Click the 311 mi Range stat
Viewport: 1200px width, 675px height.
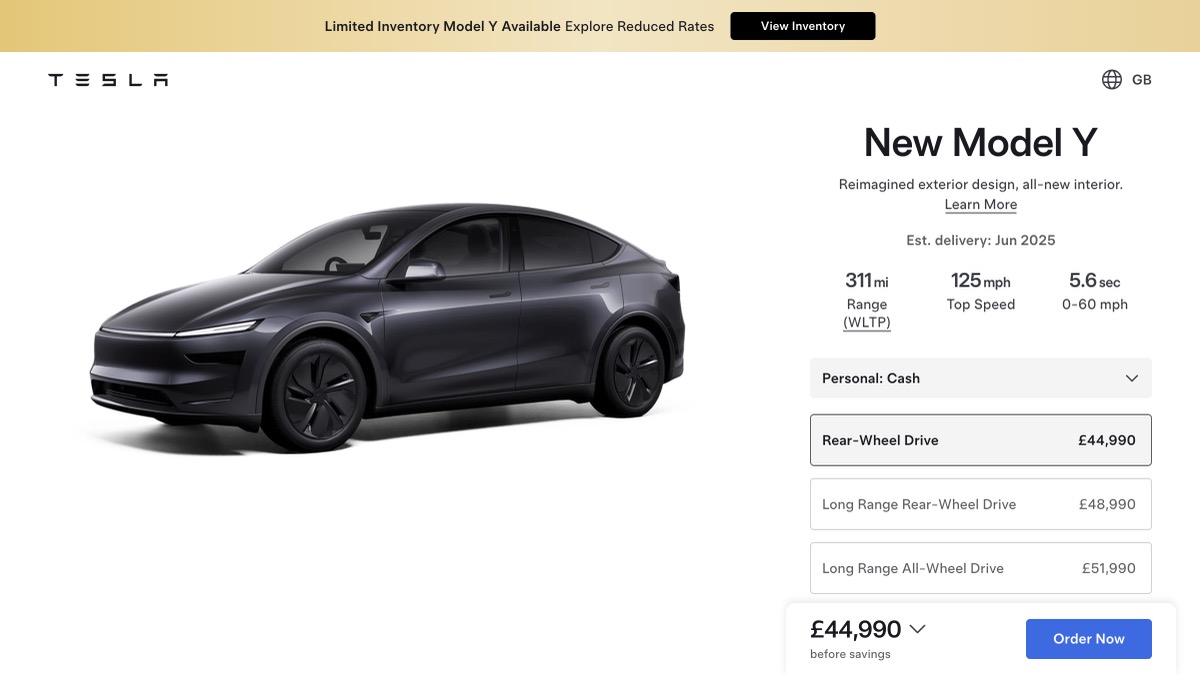[867, 300]
